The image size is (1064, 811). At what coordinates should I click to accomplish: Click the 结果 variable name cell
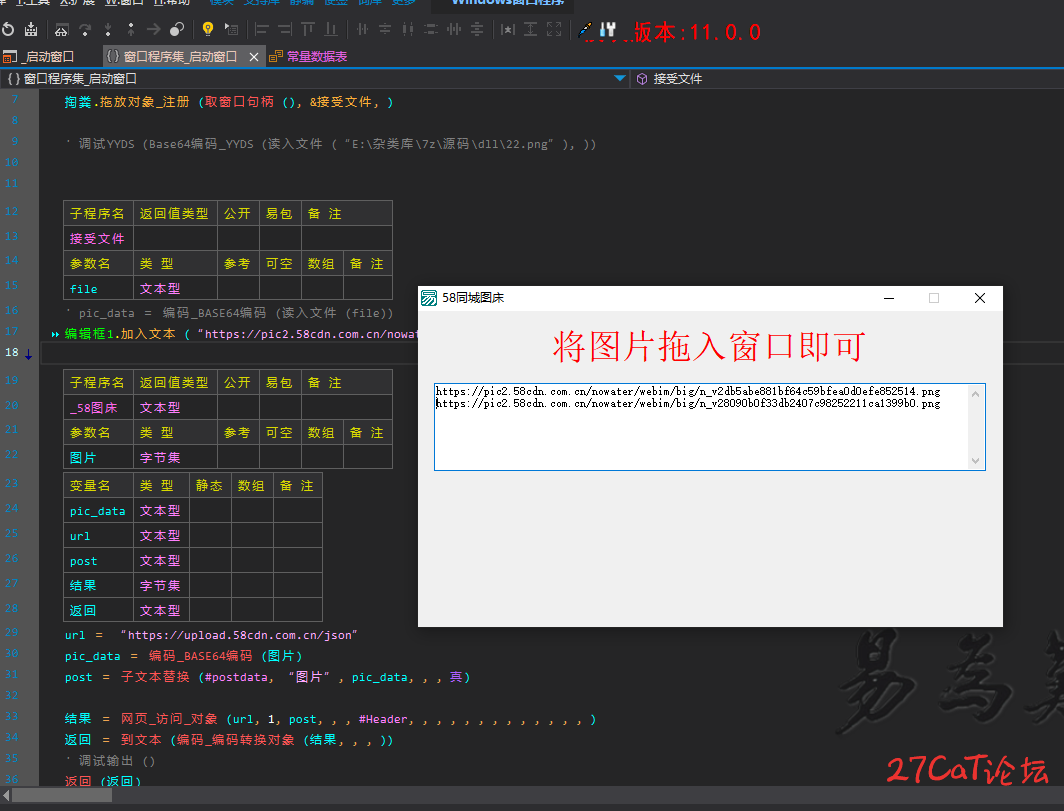click(x=98, y=586)
